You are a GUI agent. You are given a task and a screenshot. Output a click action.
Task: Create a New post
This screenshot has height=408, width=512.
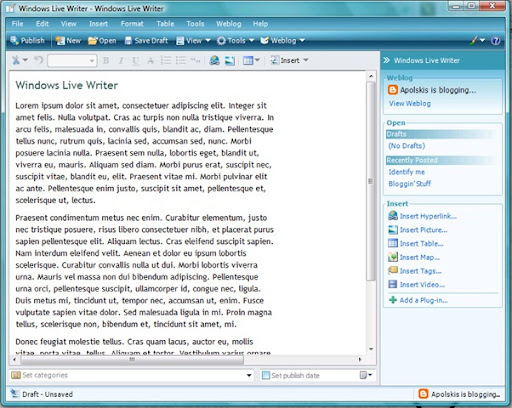[68, 41]
